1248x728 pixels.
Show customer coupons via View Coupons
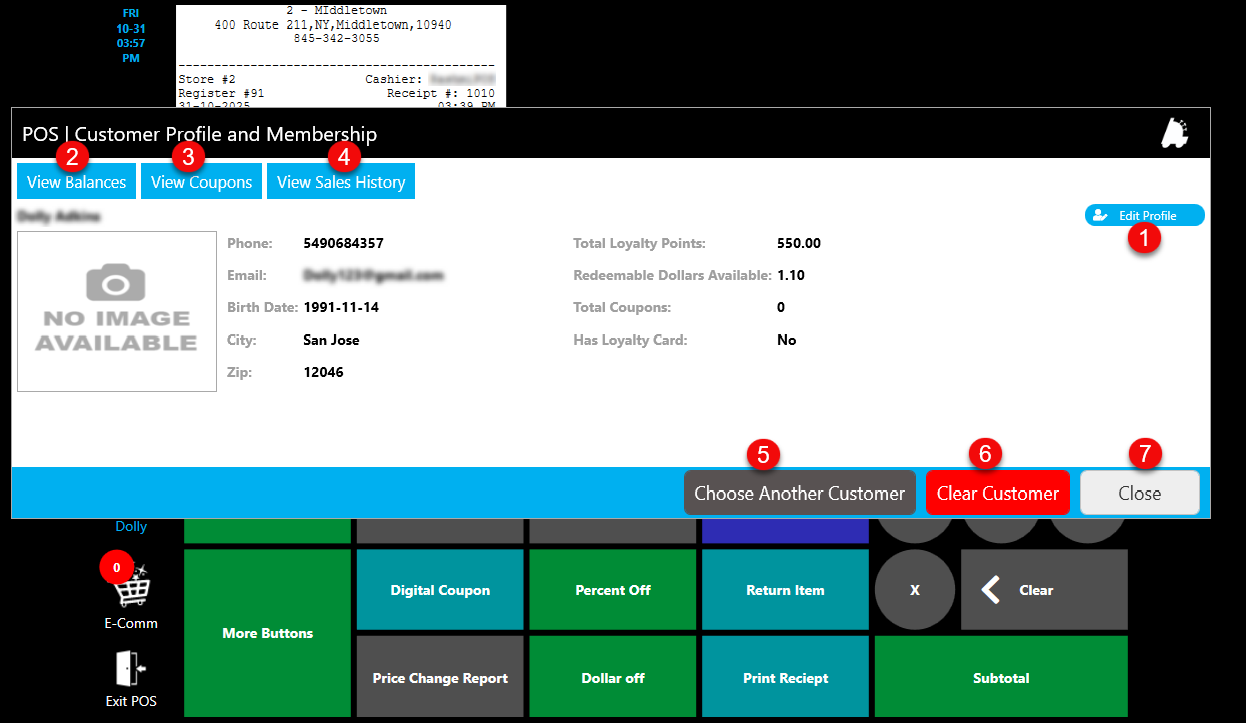201,182
